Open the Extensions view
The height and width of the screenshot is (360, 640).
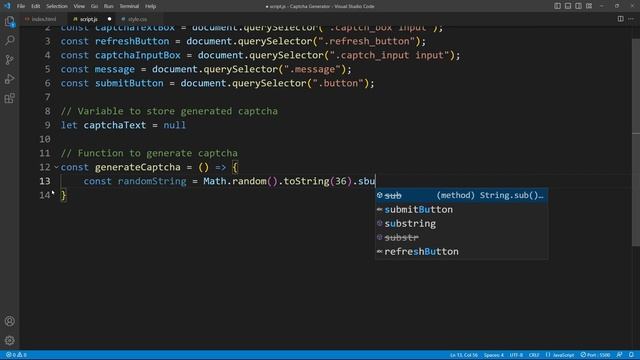coord(9,98)
